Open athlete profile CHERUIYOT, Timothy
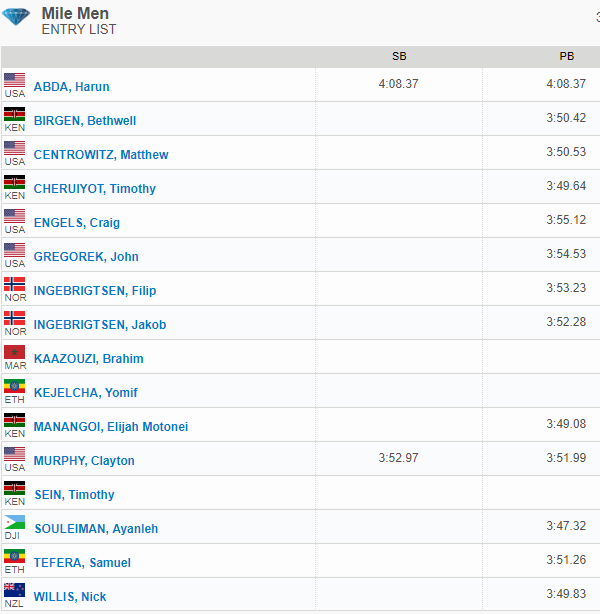 [x=95, y=189]
